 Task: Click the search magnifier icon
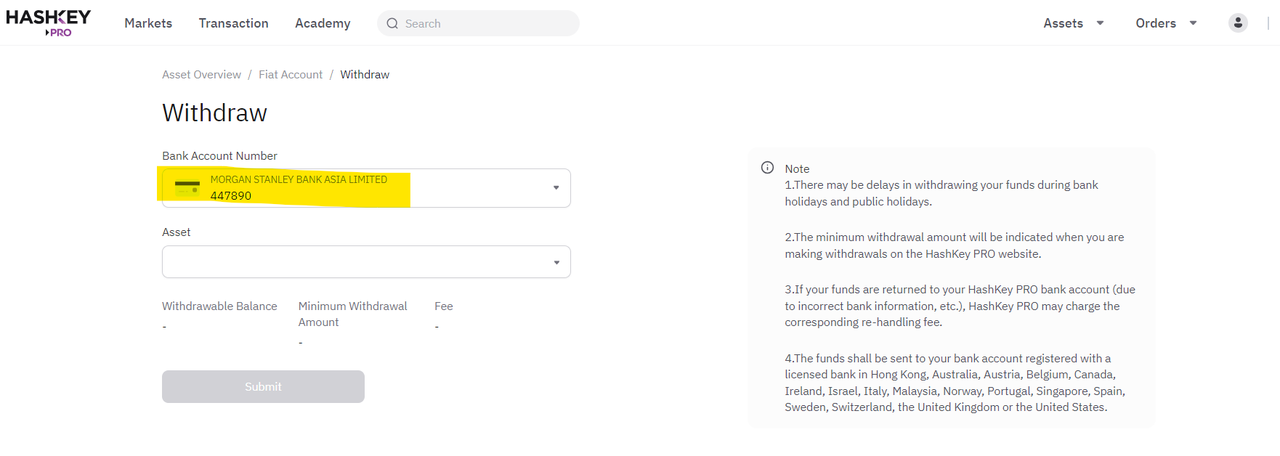[392, 23]
